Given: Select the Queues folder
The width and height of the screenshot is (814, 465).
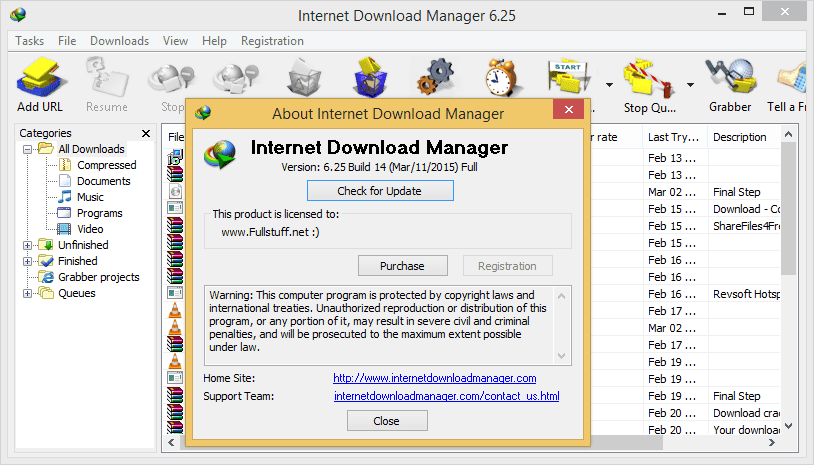Looking at the screenshot, I should click(76, 293).
